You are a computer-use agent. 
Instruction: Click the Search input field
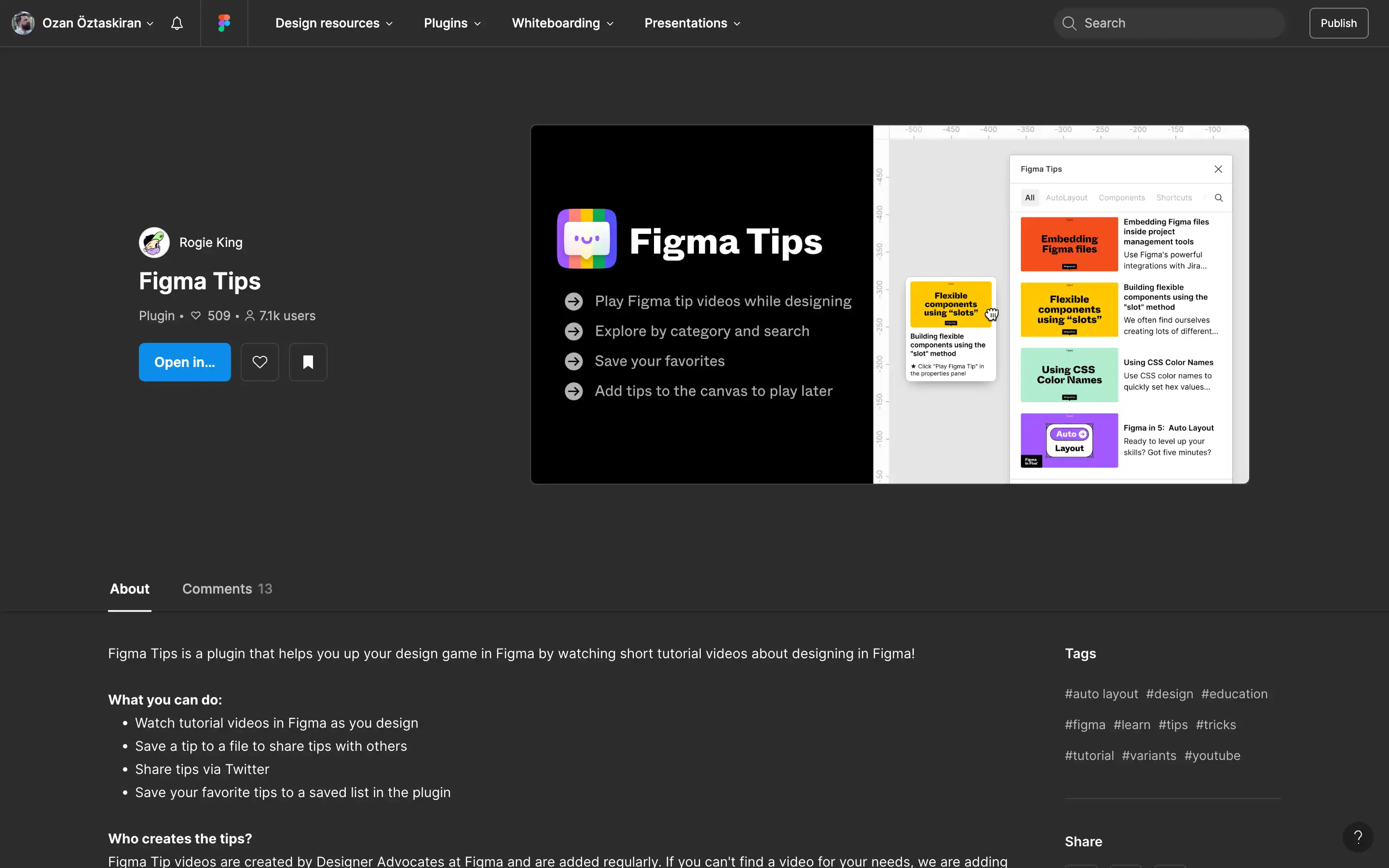[x=1169, y=23]
